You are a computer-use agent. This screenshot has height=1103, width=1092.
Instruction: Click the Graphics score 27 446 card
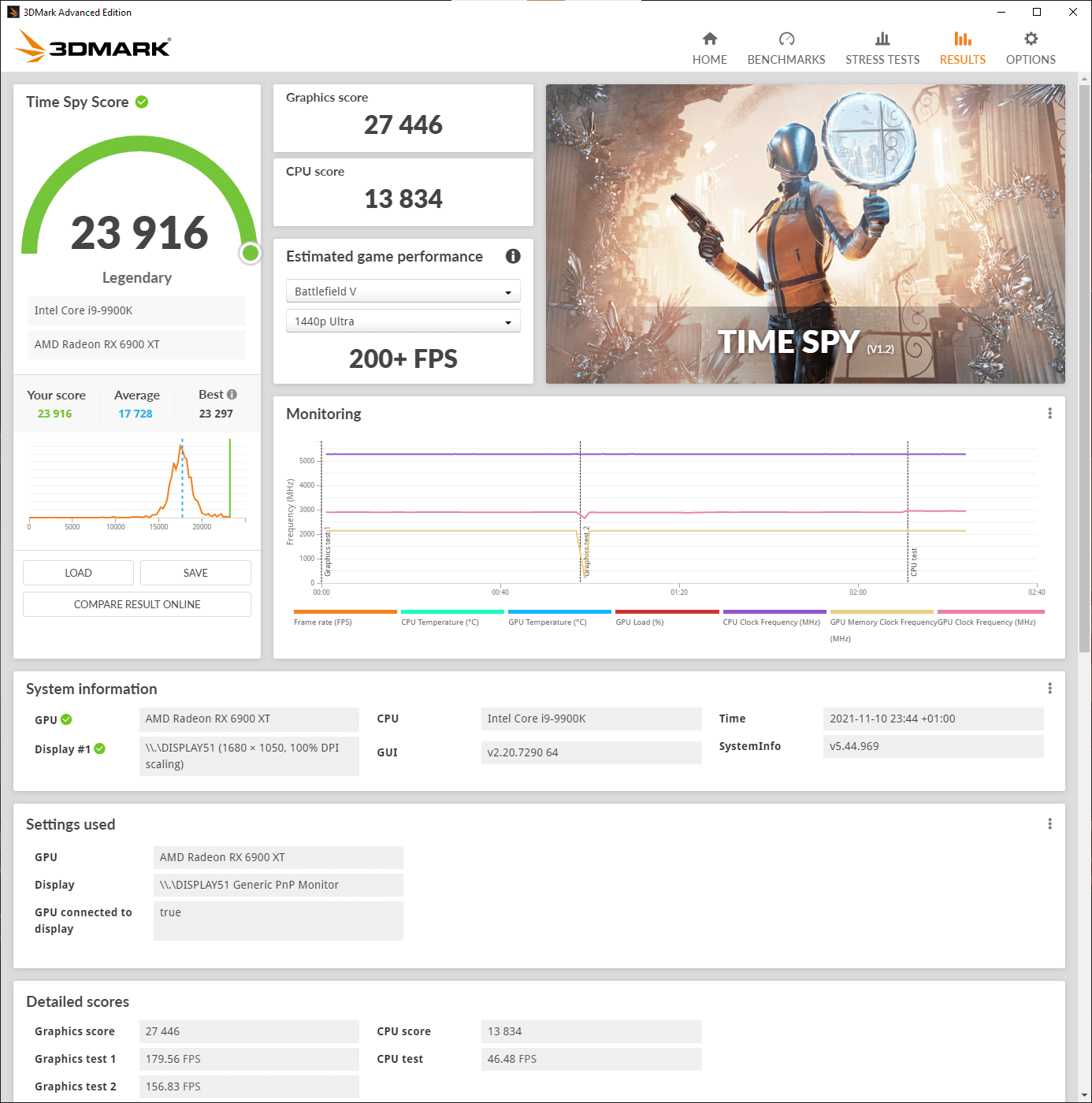tap(403, 118)
